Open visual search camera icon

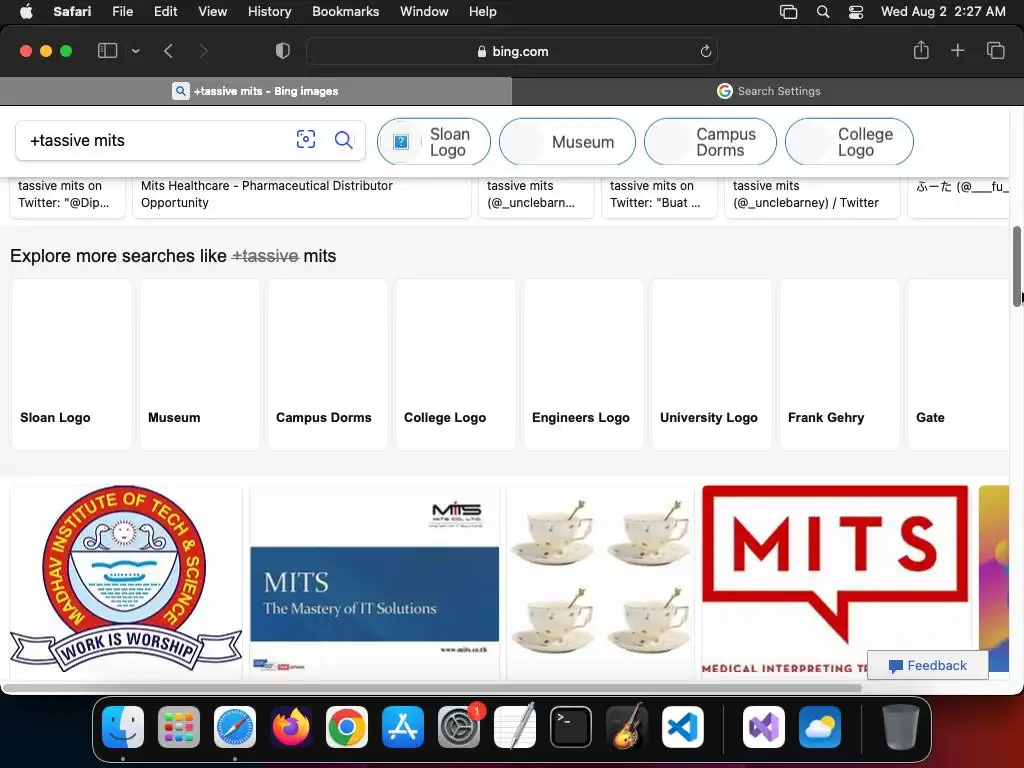point(306,139)
